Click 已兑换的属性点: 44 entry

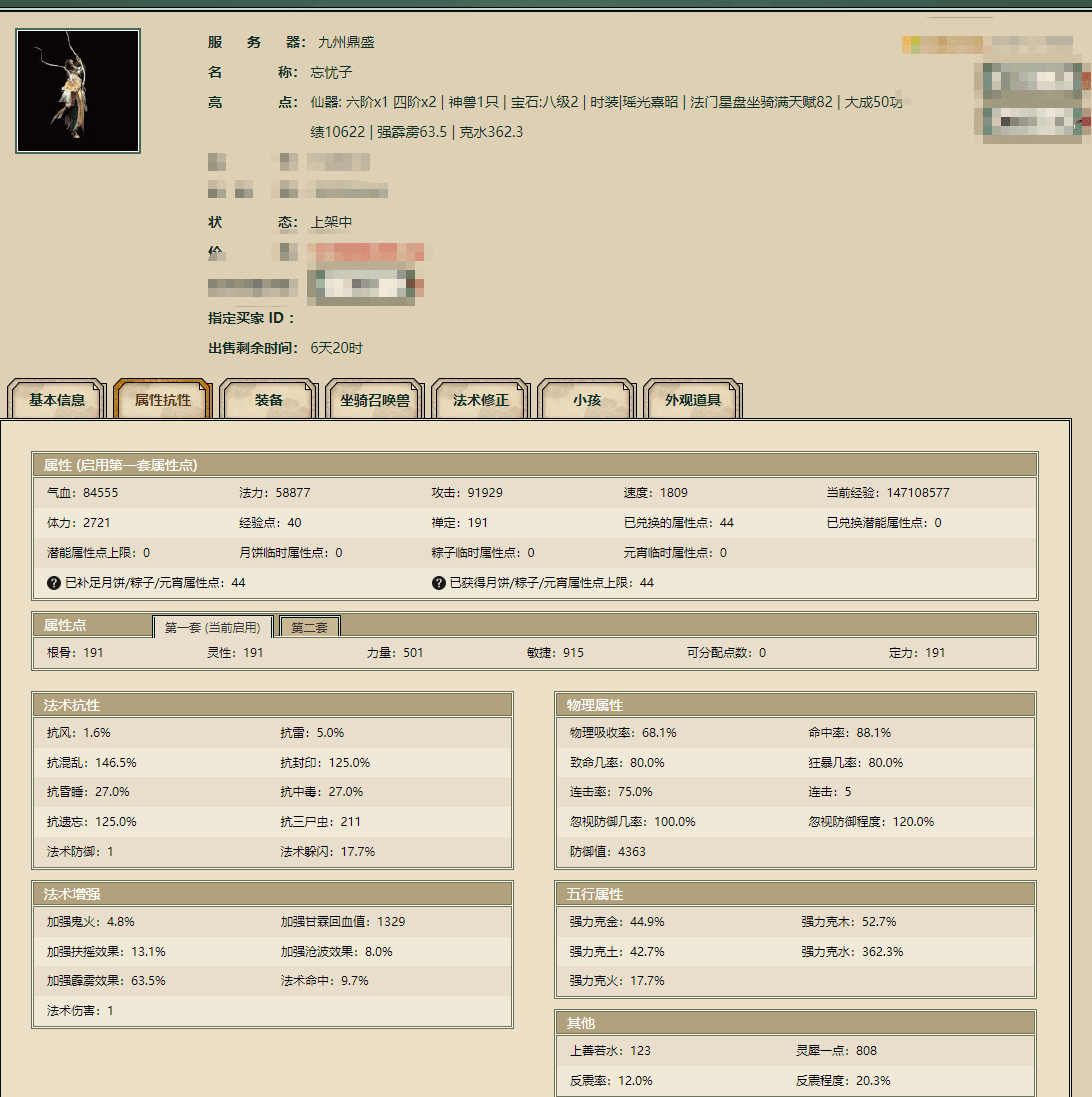(x=679, y=523)
